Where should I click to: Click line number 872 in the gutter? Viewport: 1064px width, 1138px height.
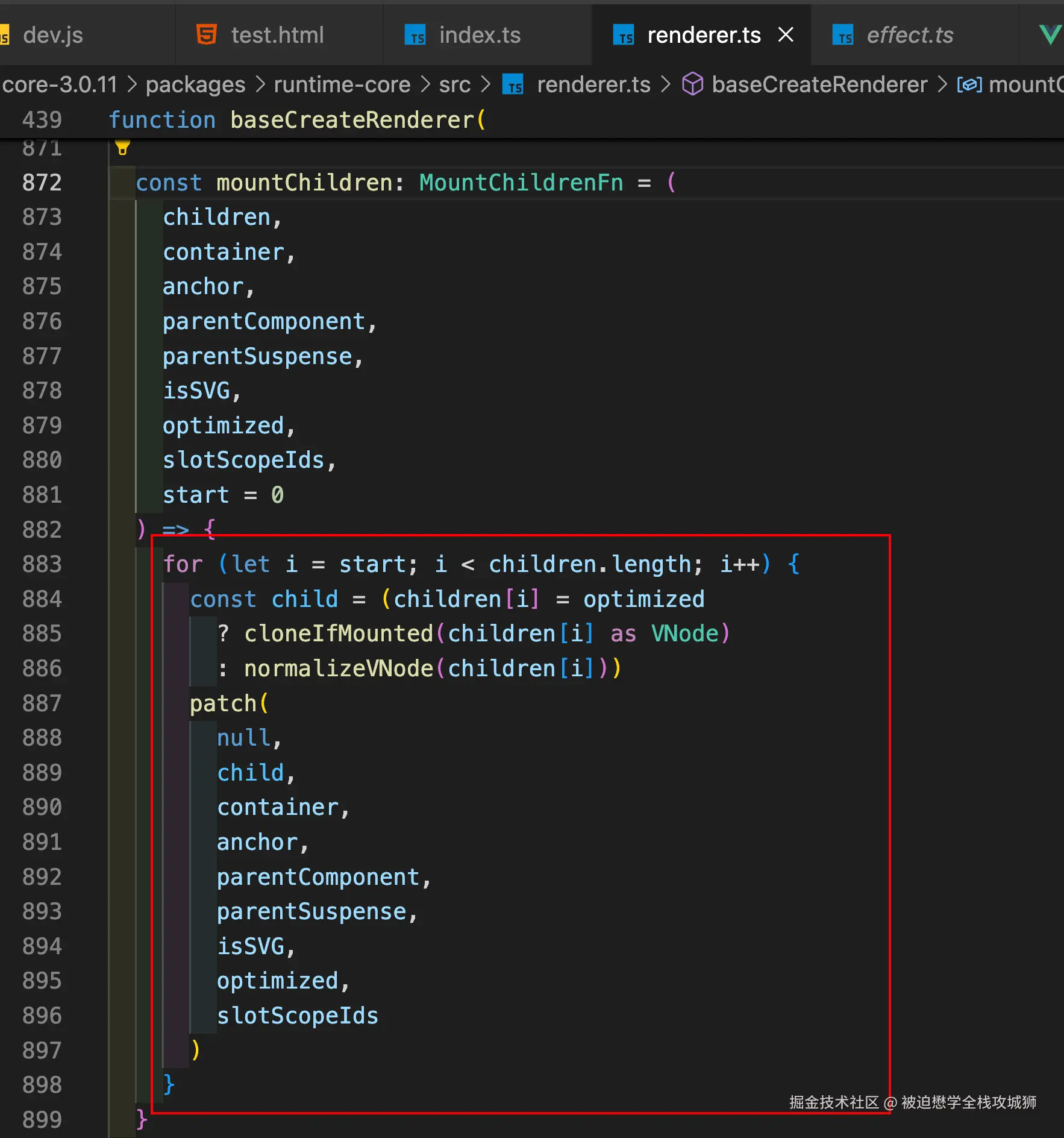click(42, 183)
